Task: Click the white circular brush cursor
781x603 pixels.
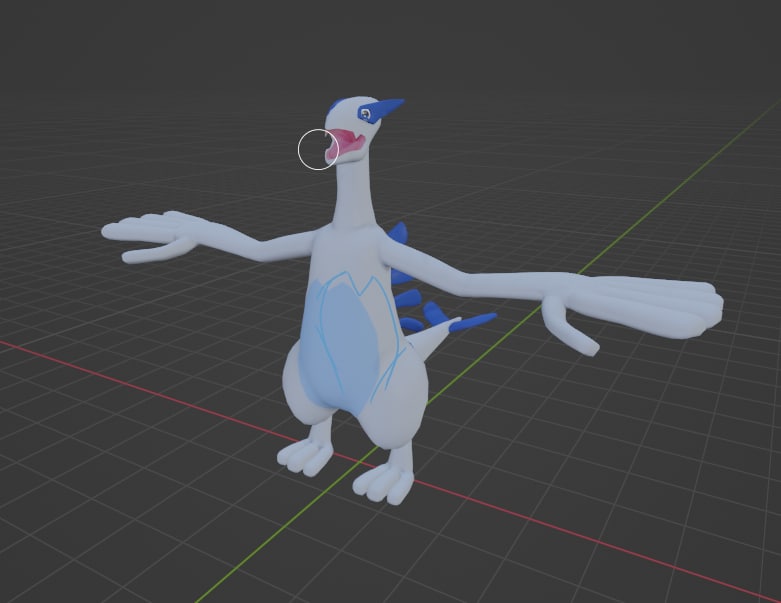Action: 318,149
